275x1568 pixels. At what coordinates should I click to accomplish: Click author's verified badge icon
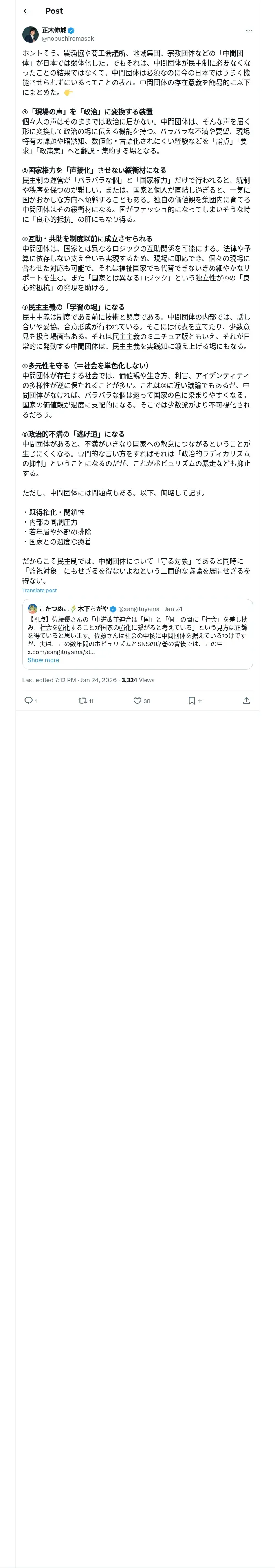(x=71, y=31)
